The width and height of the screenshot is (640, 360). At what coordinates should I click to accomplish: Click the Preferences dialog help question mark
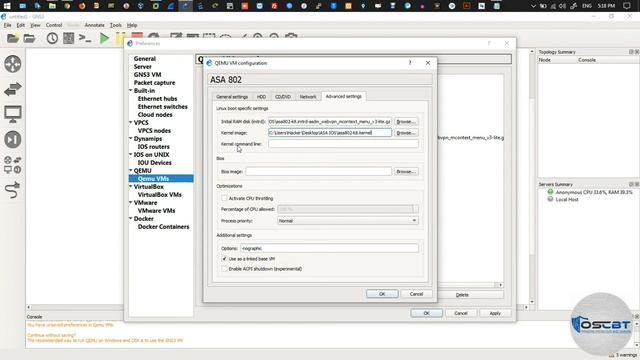[x=489, y=43]
